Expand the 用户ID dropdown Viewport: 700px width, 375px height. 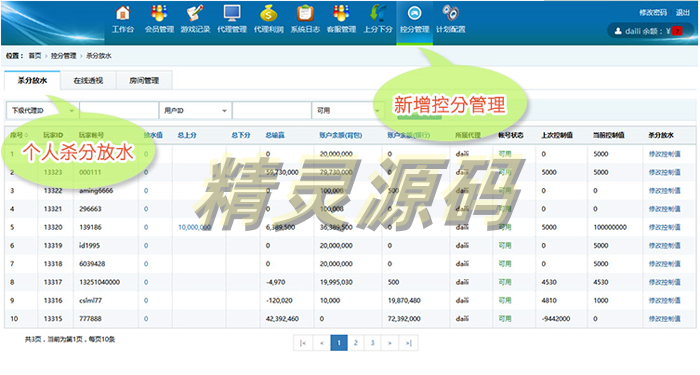pos(195,110)
